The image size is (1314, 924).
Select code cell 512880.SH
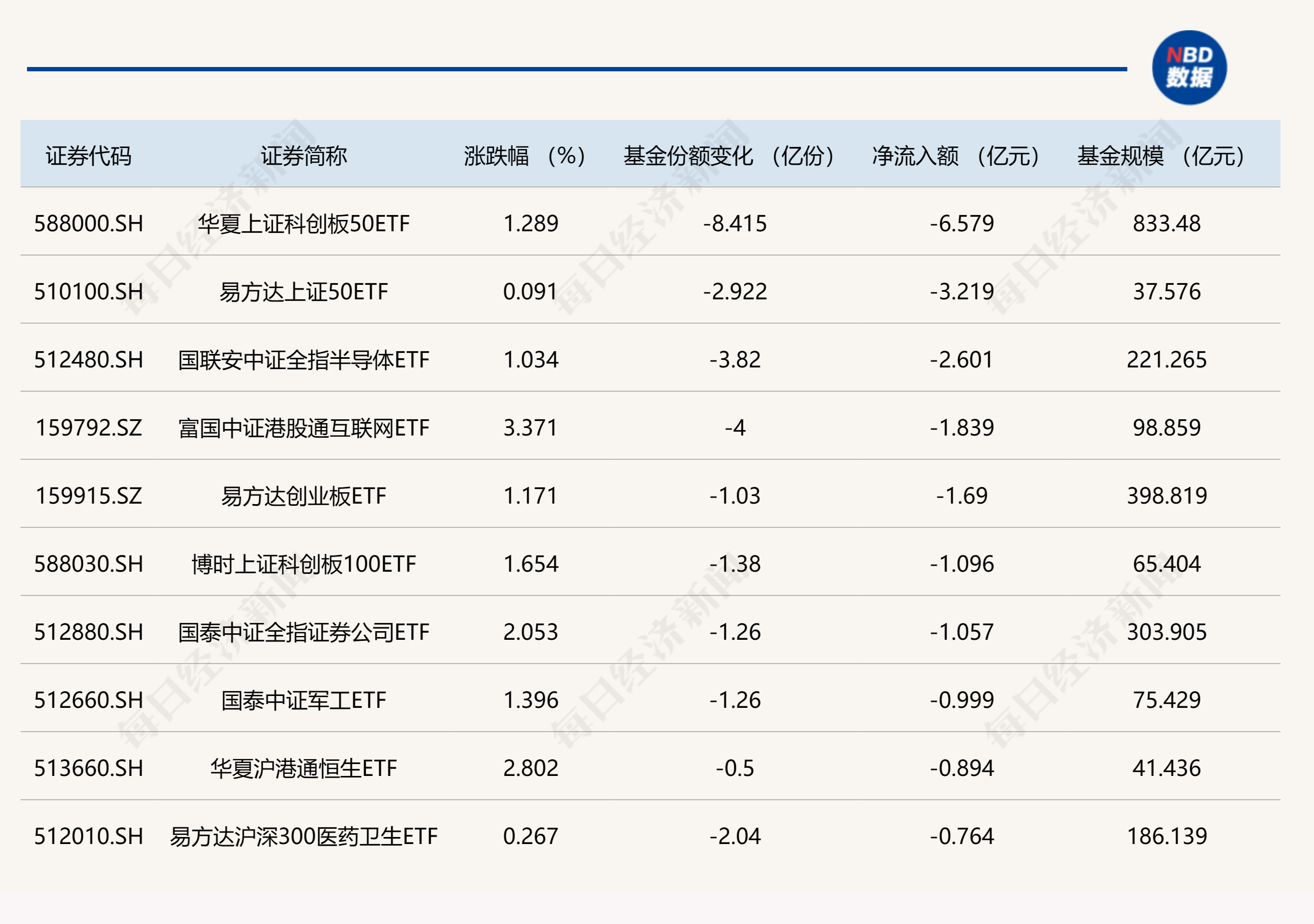(x=89, y=632)
